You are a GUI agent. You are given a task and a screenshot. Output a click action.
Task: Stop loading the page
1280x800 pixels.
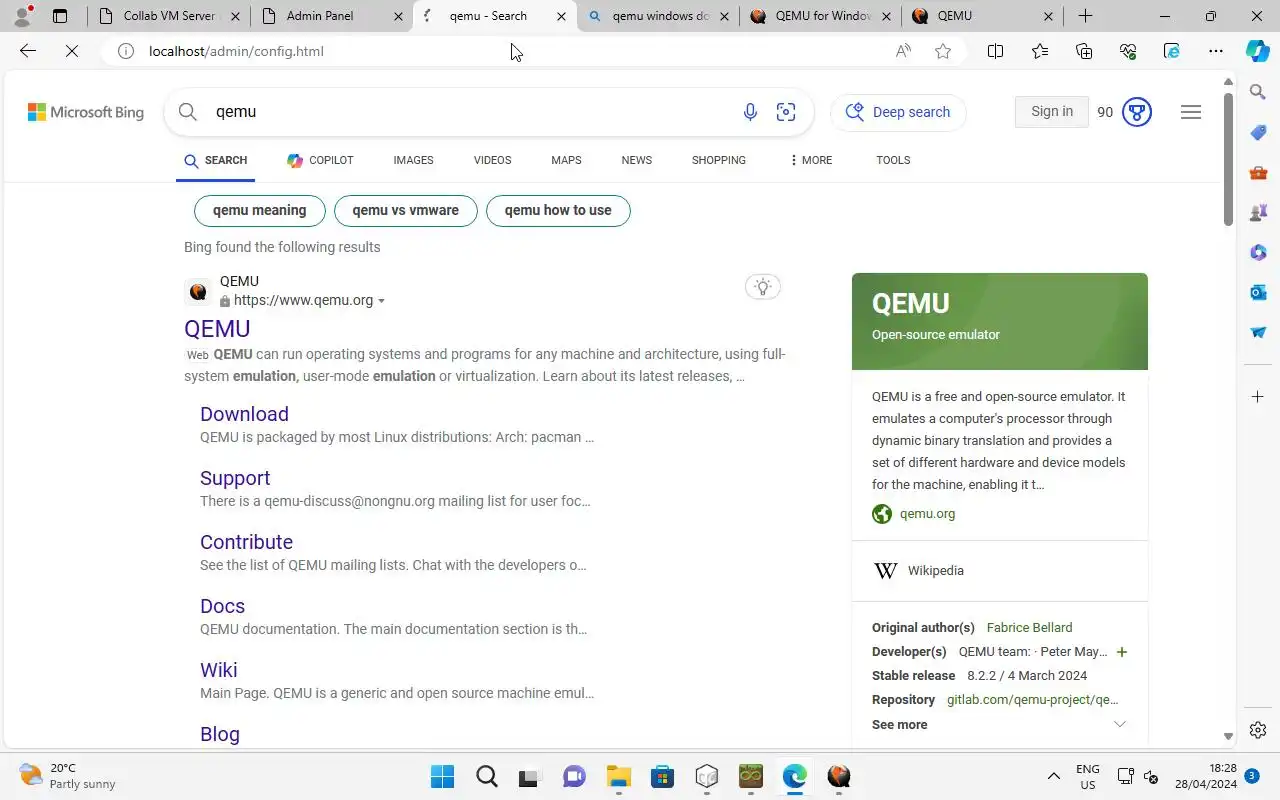[x=72, y=51]
